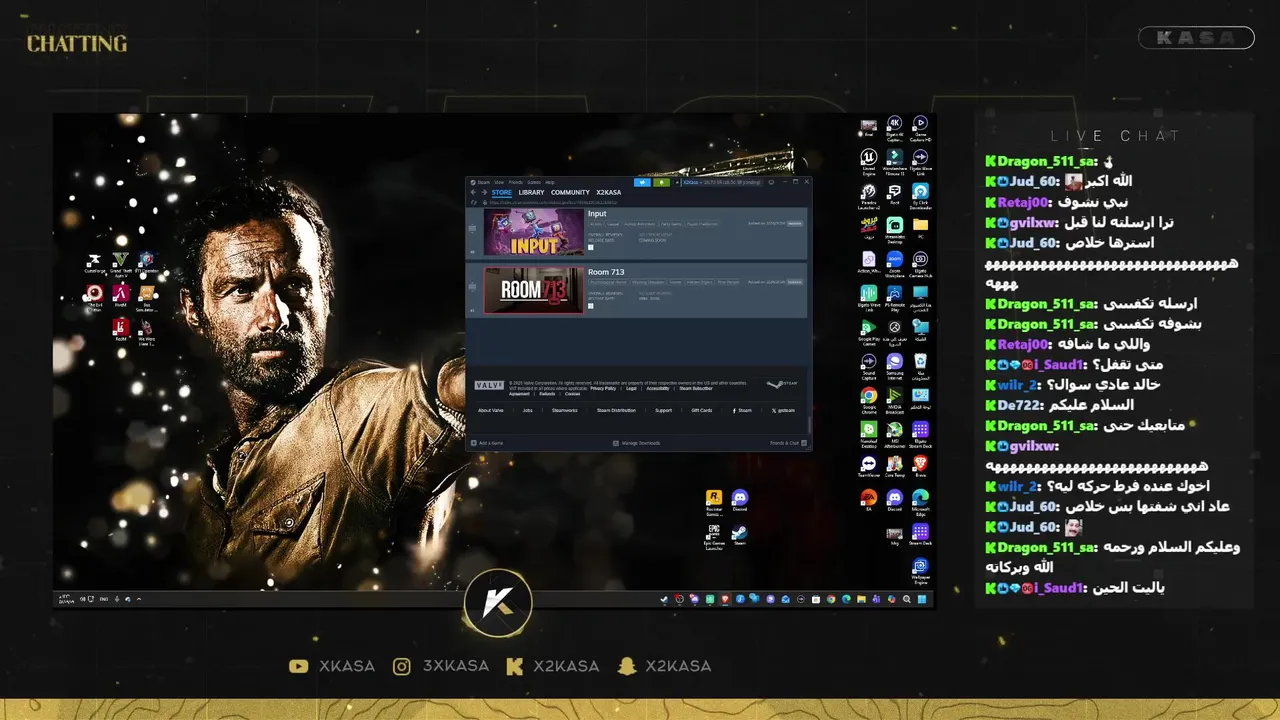Image resolution: width=1280 pixels, height=720 pixels.
Task: Click the About Valve footer link
Action: click(x=491, y=410)
